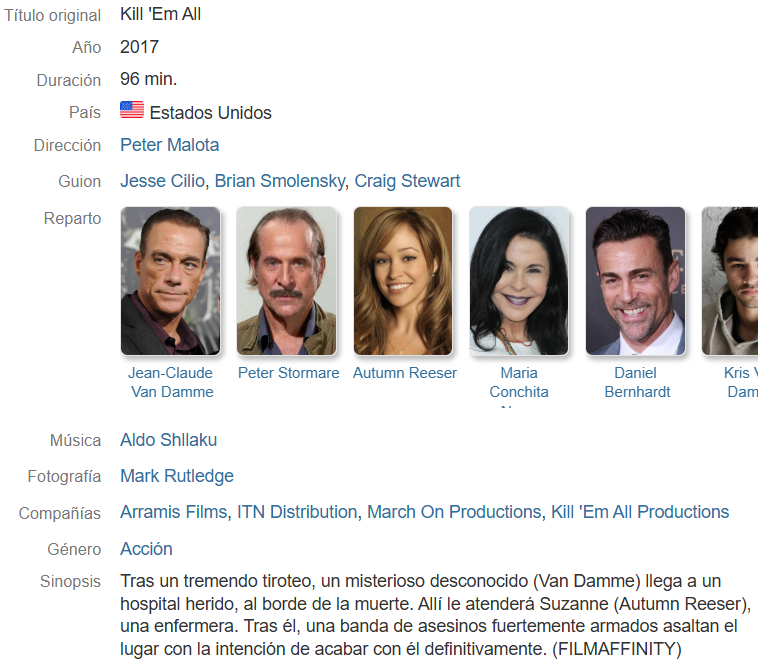Open Autumn Reeser's portrait thumbnail
This screenshot has width=761, height=666.
tap(403, 281)
